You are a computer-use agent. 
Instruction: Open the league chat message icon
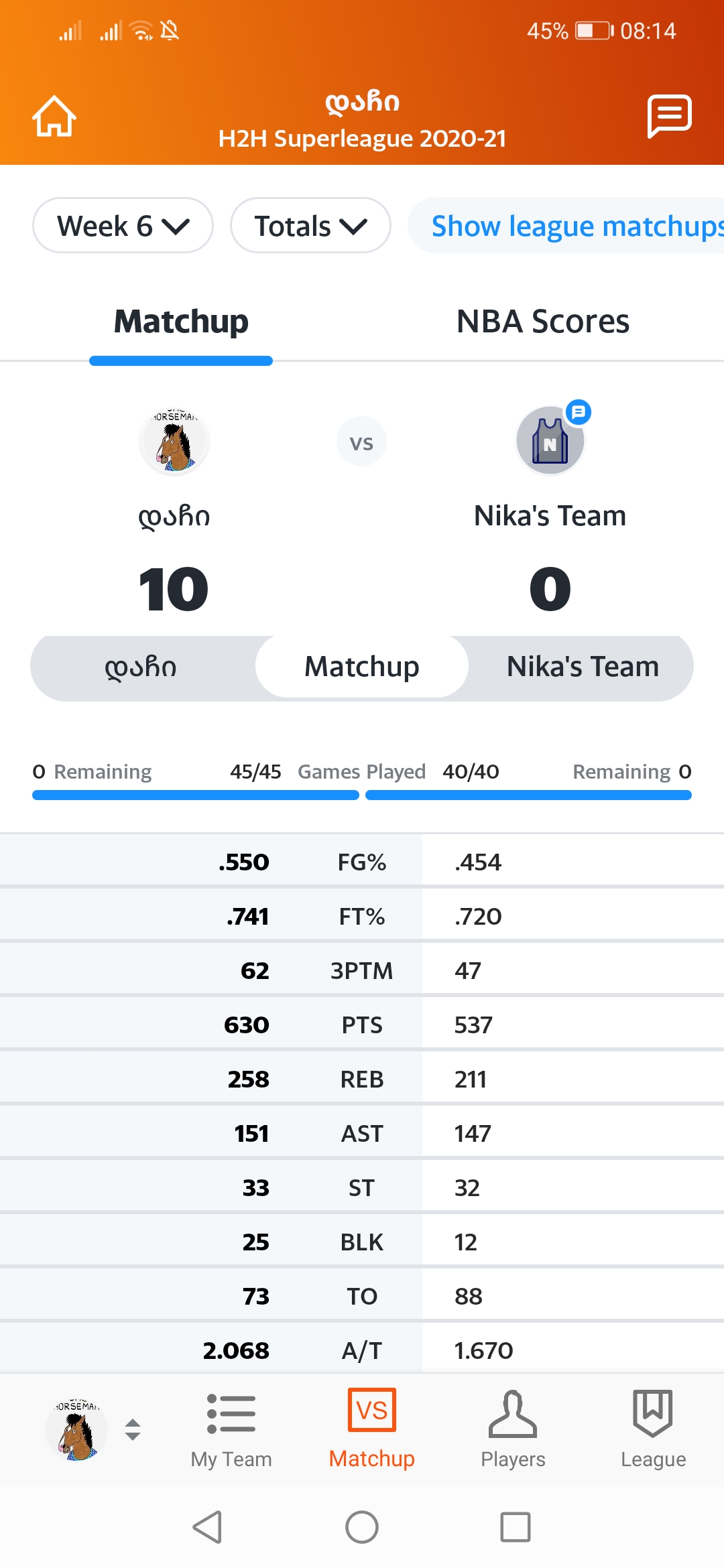[x=669, y=117]
